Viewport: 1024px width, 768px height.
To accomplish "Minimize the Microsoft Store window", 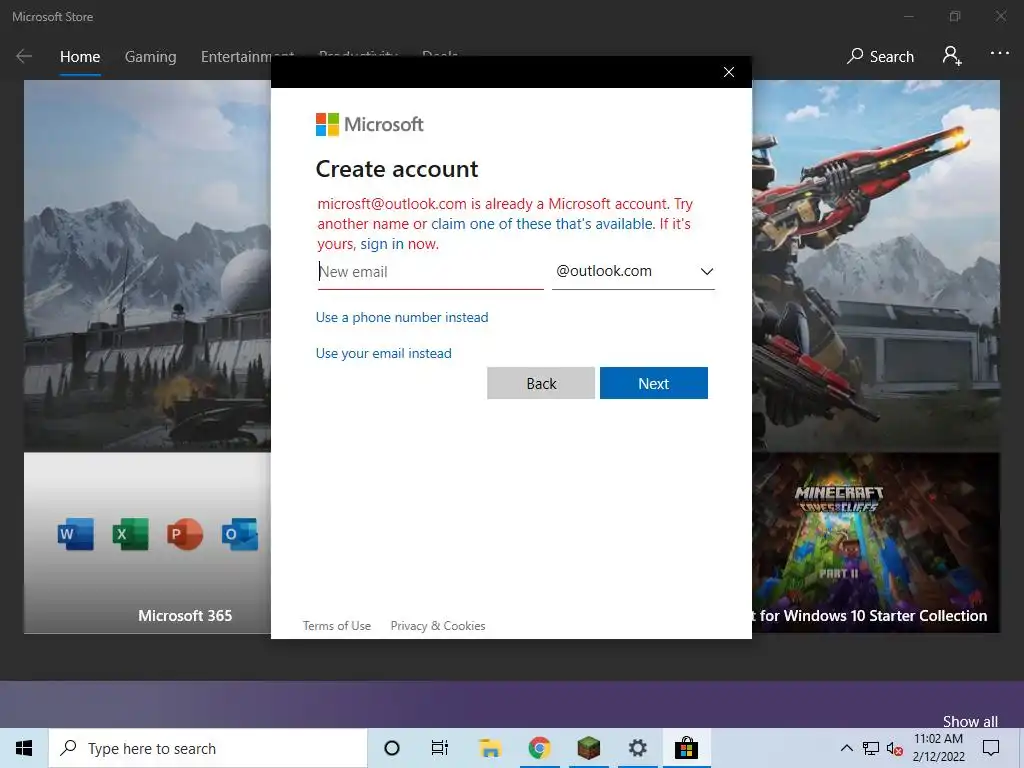I will (x=909, y=16).
